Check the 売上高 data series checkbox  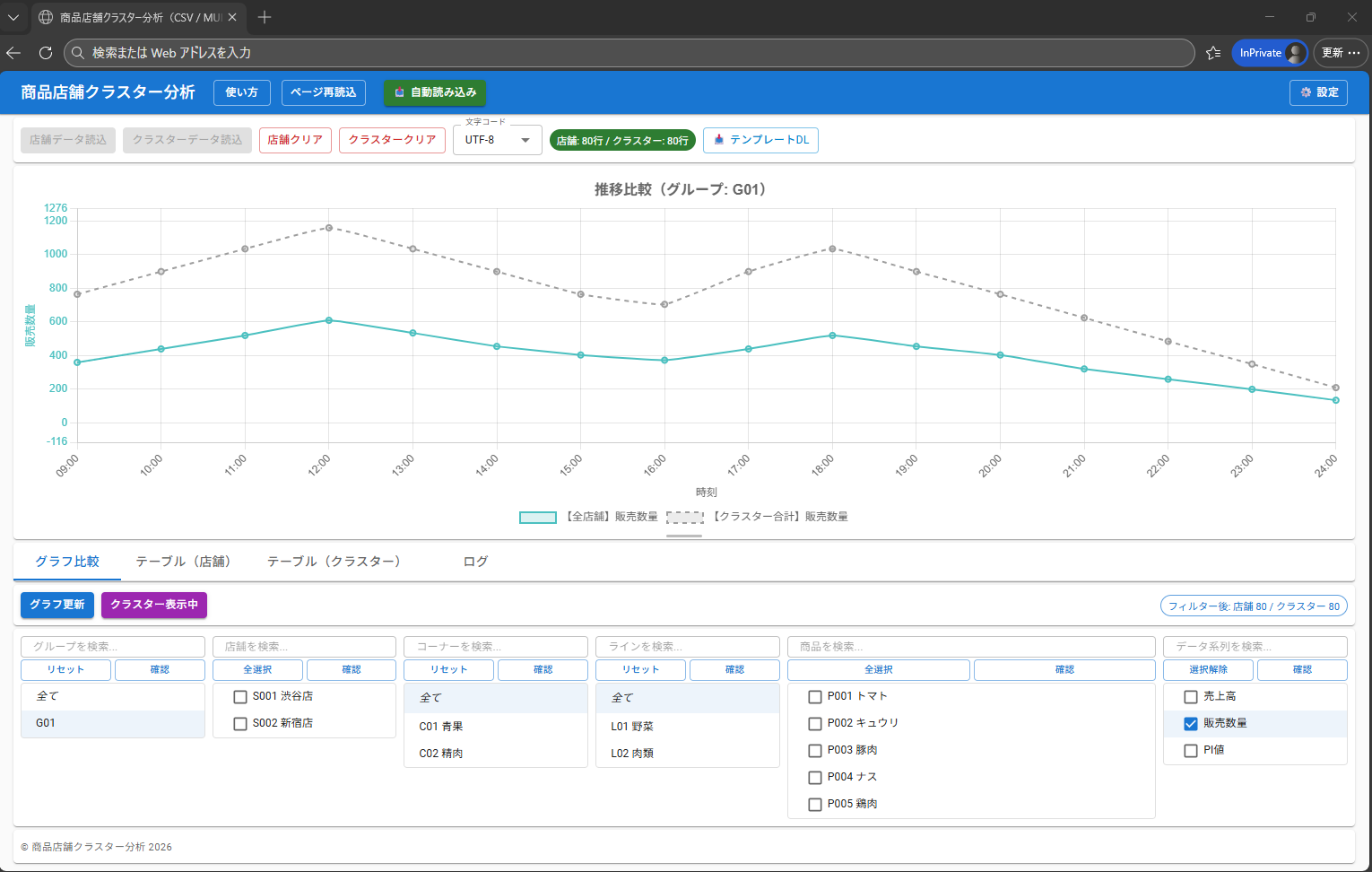tap(1191, 696)
